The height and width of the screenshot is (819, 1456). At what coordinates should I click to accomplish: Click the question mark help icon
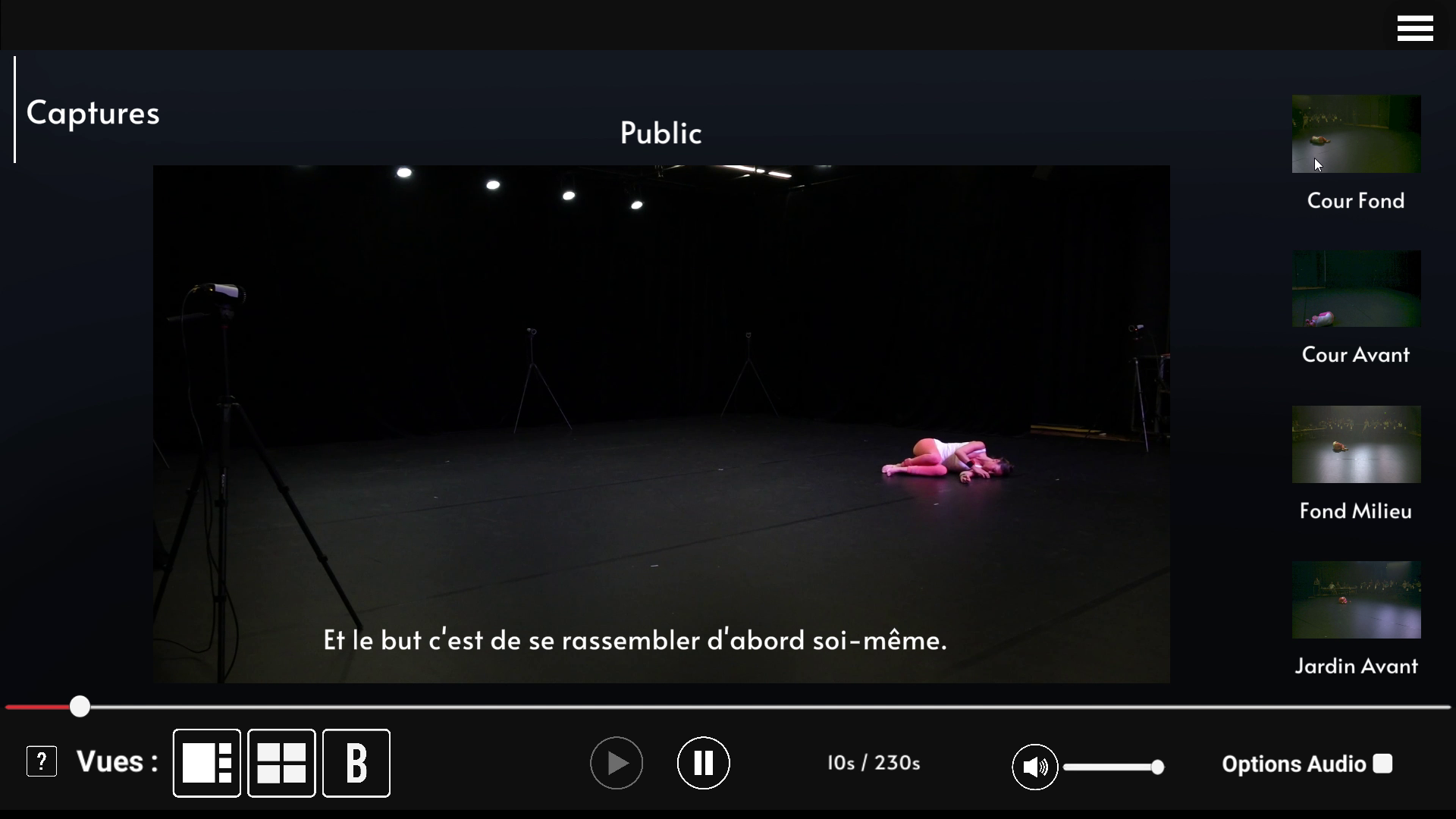coord(42,761)
